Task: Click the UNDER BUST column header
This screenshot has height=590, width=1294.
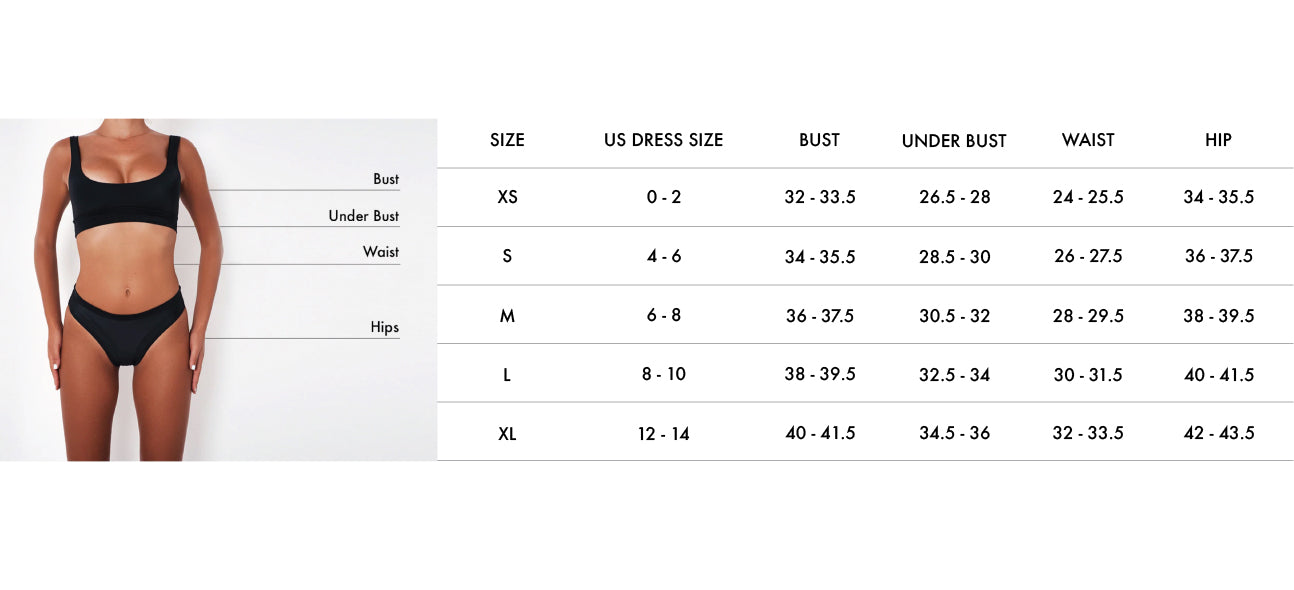Action: 954,141
